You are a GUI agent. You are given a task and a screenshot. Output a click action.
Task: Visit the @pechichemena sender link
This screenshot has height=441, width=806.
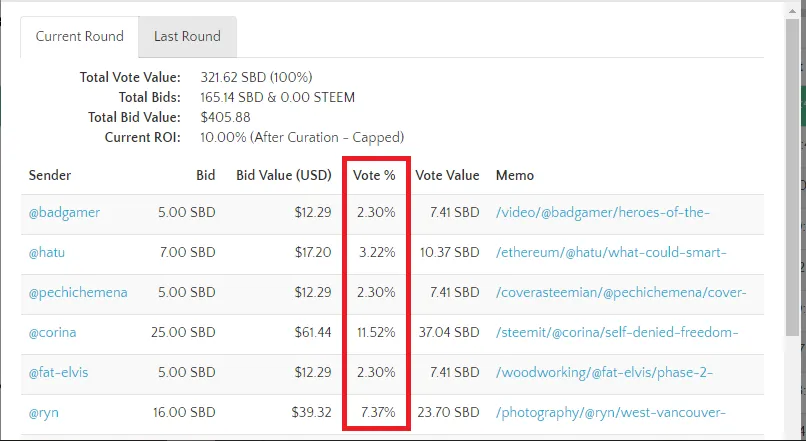pos(78,292)
